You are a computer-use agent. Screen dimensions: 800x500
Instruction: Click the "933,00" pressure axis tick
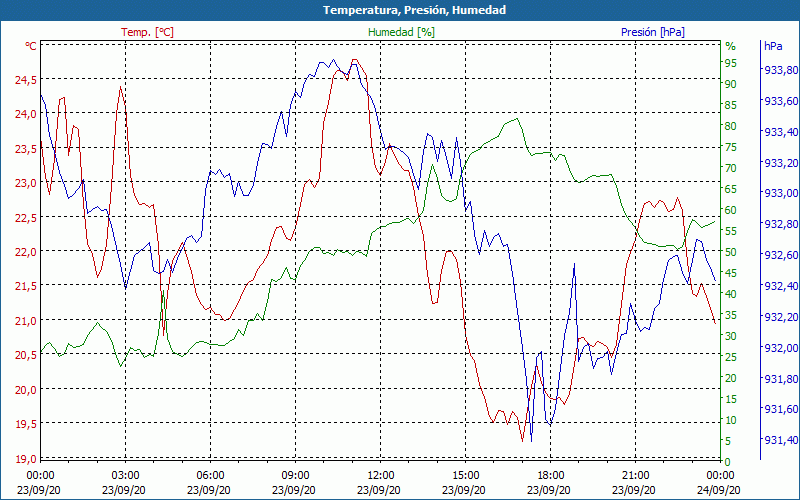click(x=781, y=193)
